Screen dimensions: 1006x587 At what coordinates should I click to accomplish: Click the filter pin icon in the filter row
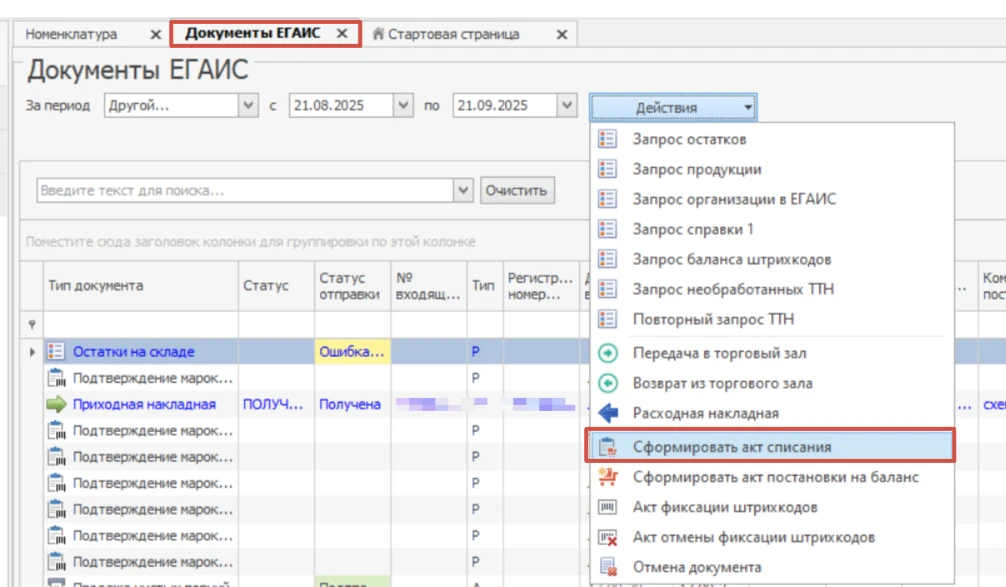click(32, 325)
